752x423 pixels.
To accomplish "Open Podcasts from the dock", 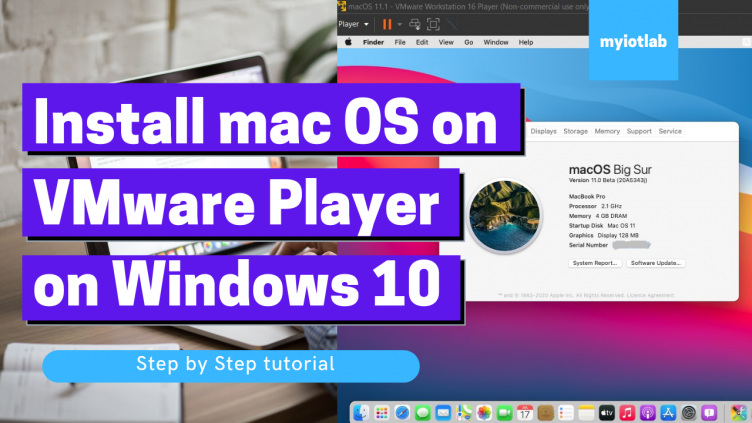I will 647,412.
